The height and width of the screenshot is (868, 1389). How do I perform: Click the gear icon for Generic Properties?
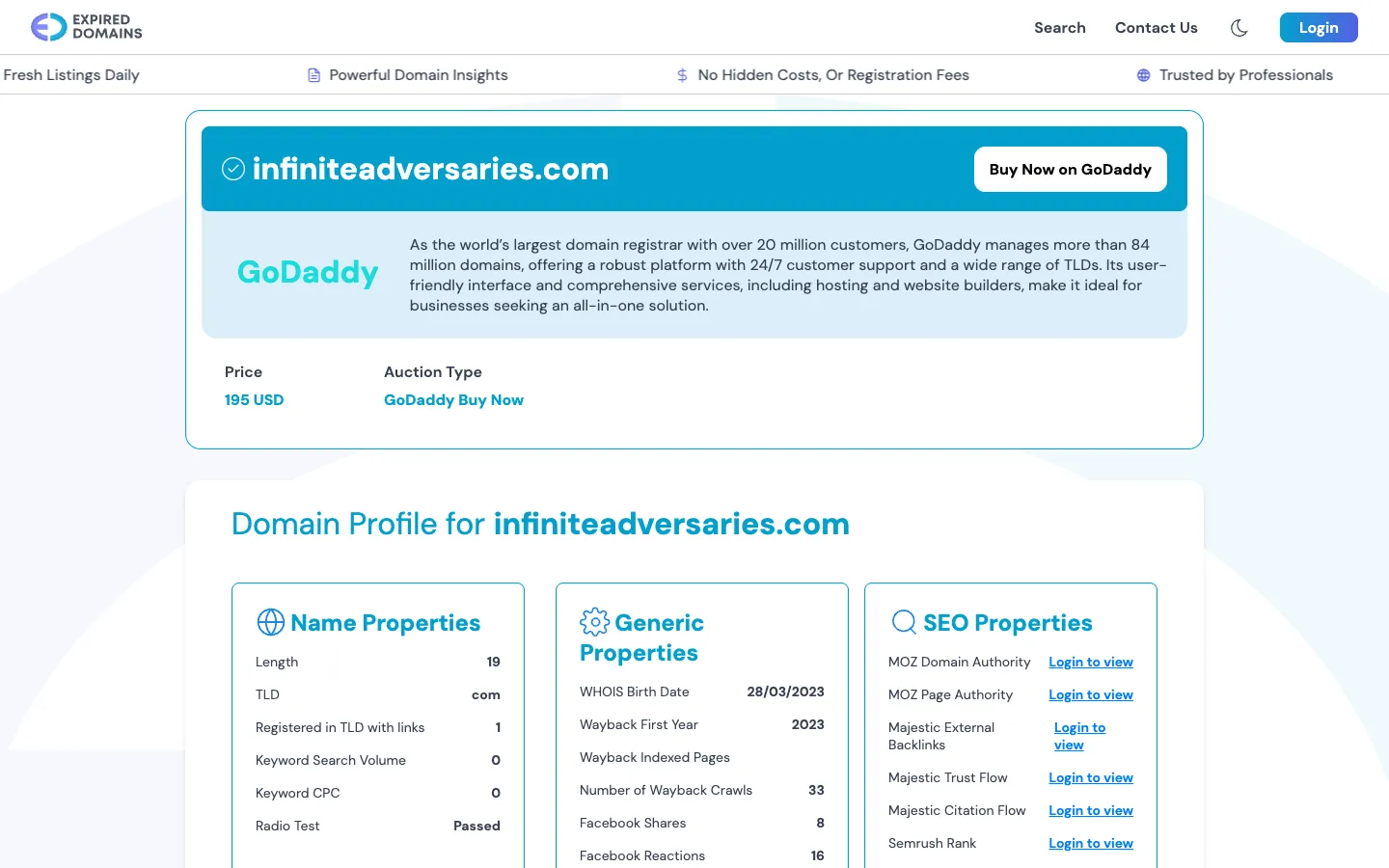[594, 622]
